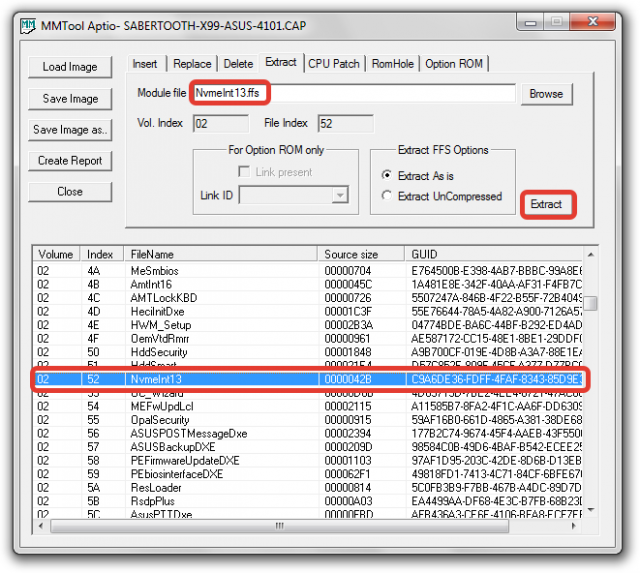This screenshot has width=640, height=573.
Task: Click the horizontal scrollbar thumb
Action: pos(280,526)
